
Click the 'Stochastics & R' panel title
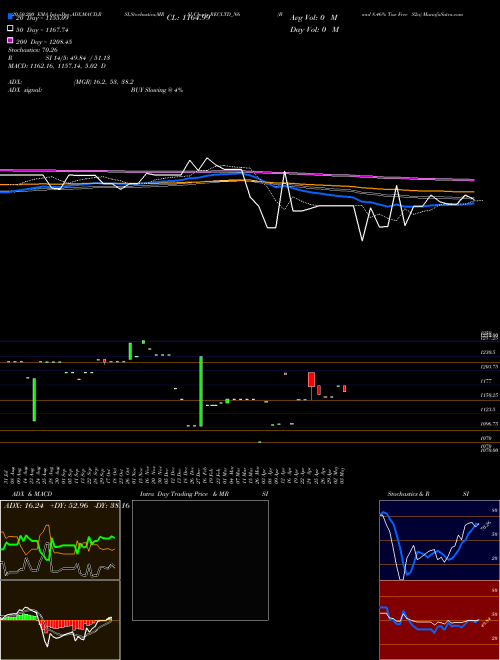(x=409, y=494)
